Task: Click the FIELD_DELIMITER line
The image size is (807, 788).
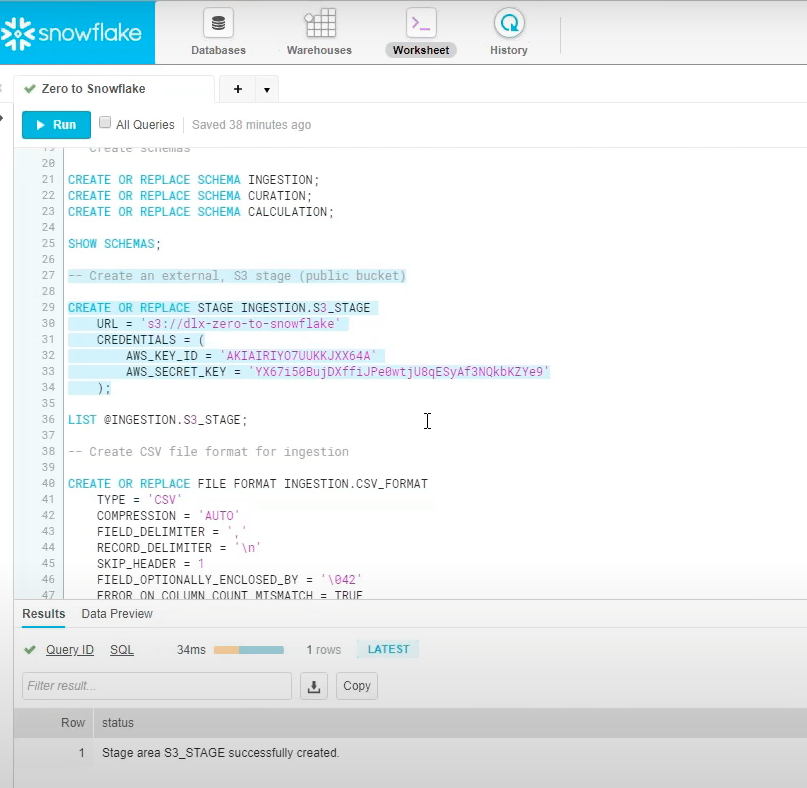Action: coord(171,532)
